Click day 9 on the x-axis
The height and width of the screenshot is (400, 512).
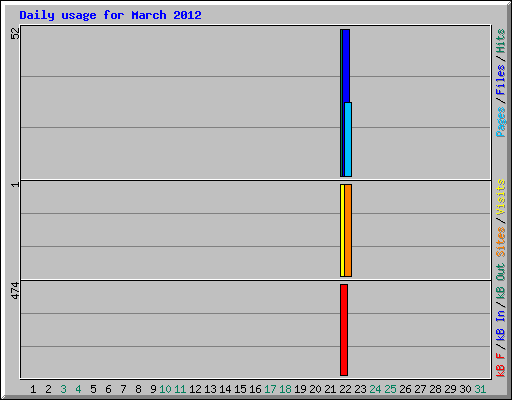(x=153, y=389)
